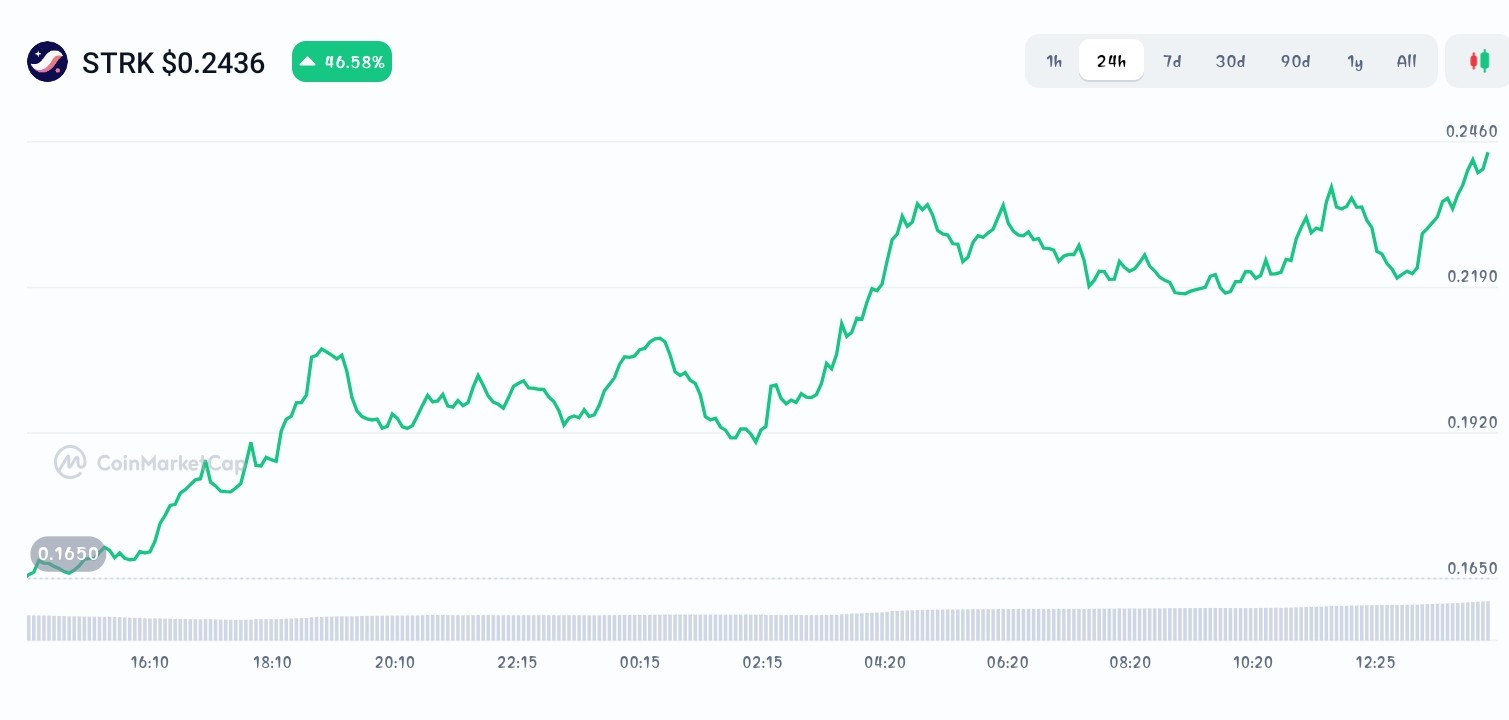
Task: Click the 02:15 time axis label
Action: point(762,662)
